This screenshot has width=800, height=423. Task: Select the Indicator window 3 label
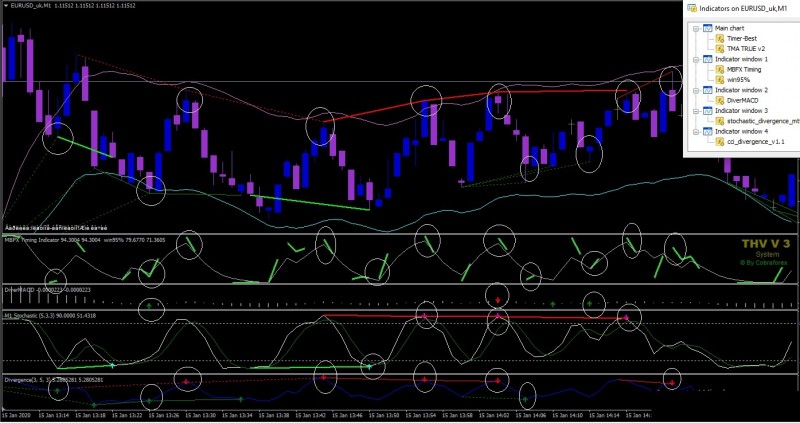point(741,111)
